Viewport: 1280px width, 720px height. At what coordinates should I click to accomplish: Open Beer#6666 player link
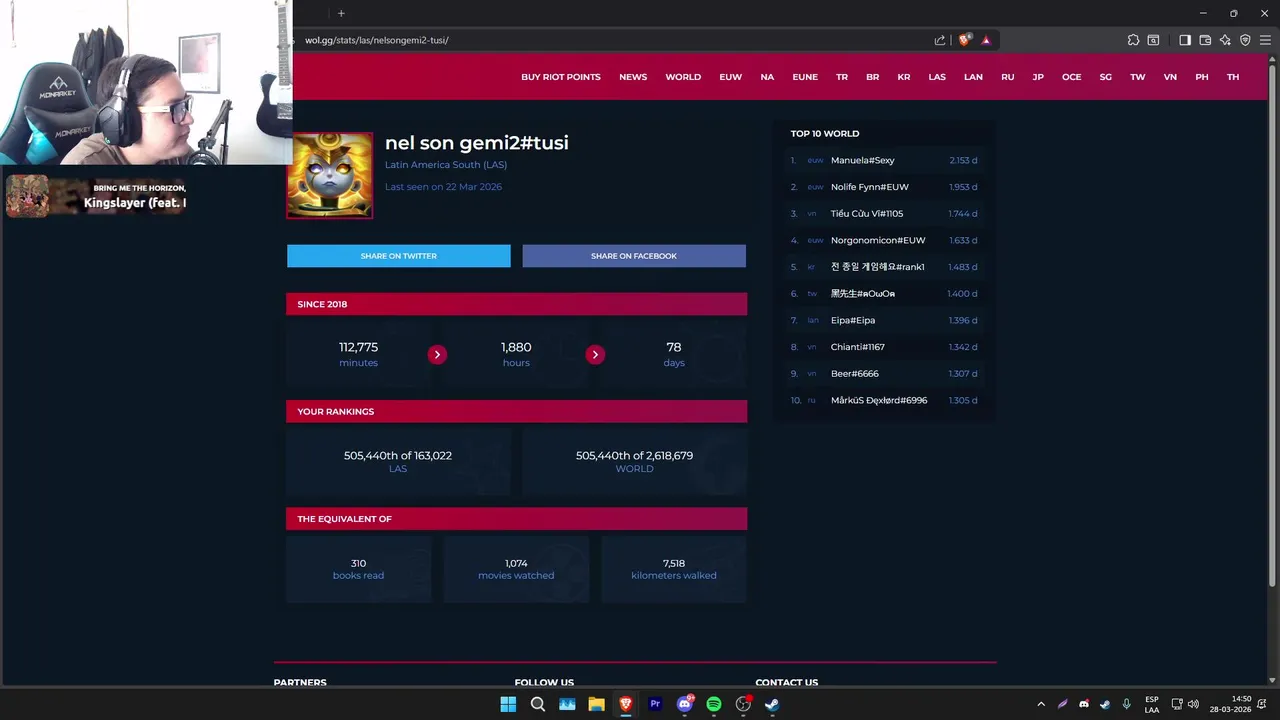(x=855, y=374)
